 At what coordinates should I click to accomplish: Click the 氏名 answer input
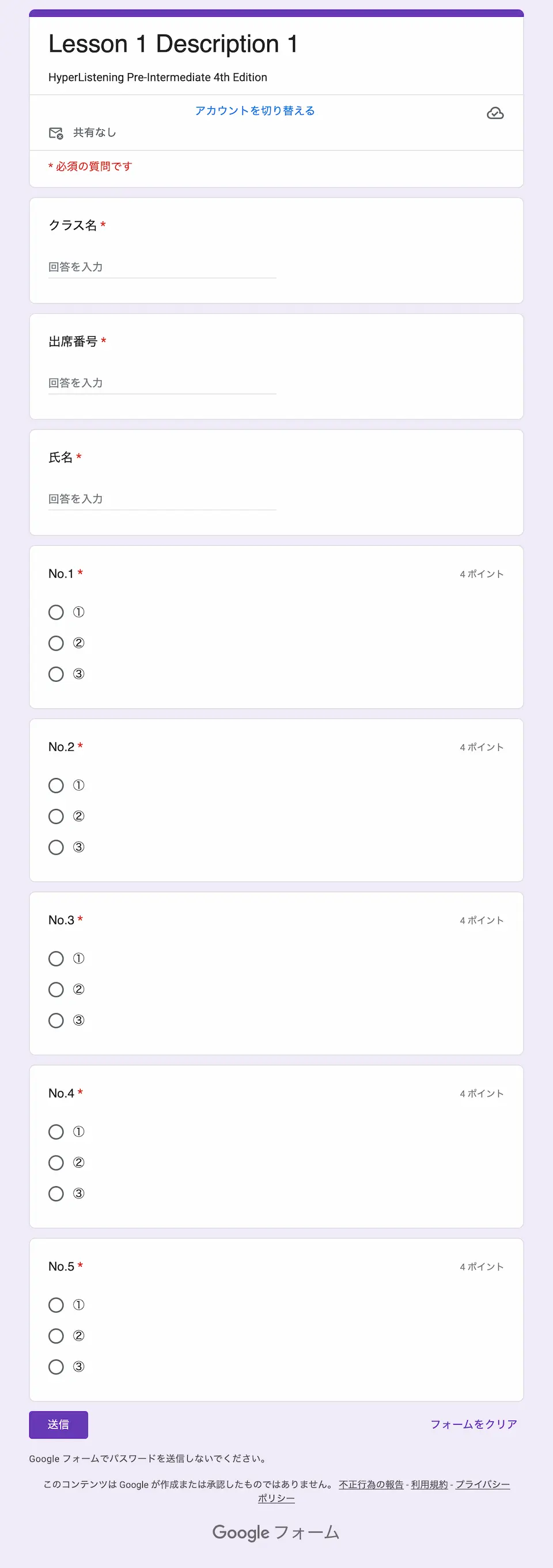pyautogui.click(x=162, y=499)
